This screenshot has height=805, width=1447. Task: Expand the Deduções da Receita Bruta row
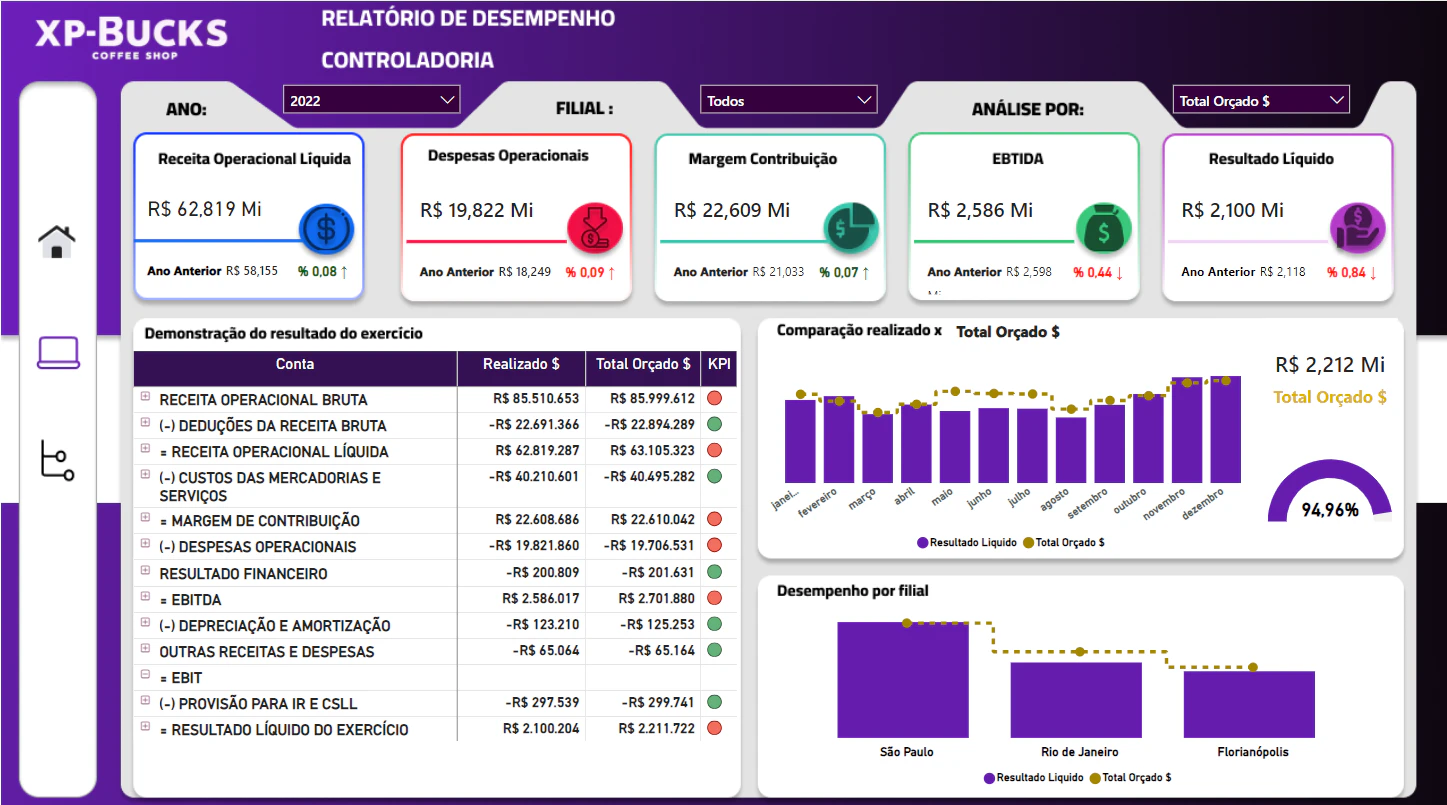click(145, 423)
